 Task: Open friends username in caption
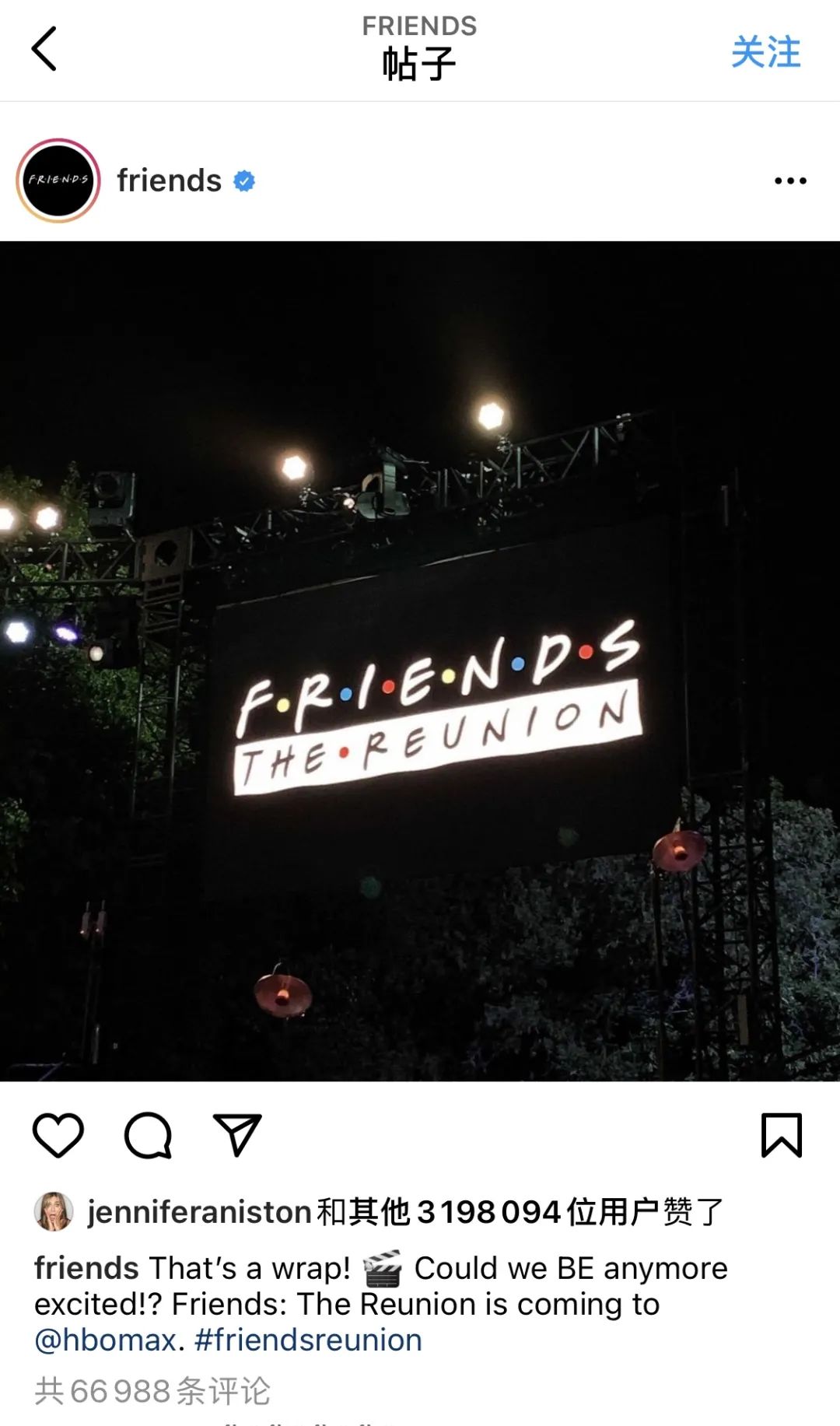click(86, 1268)
